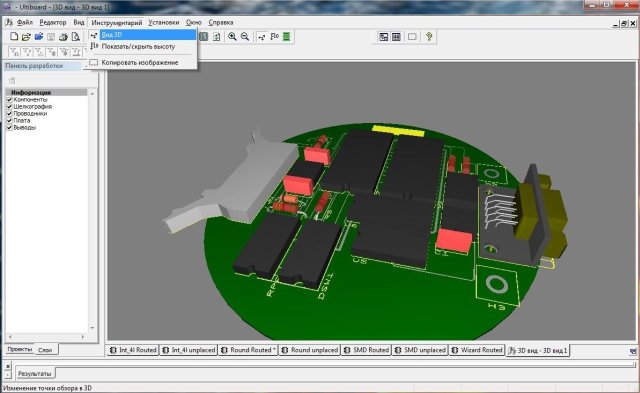Click the info list scrollbar down arrow

(92, 328)
